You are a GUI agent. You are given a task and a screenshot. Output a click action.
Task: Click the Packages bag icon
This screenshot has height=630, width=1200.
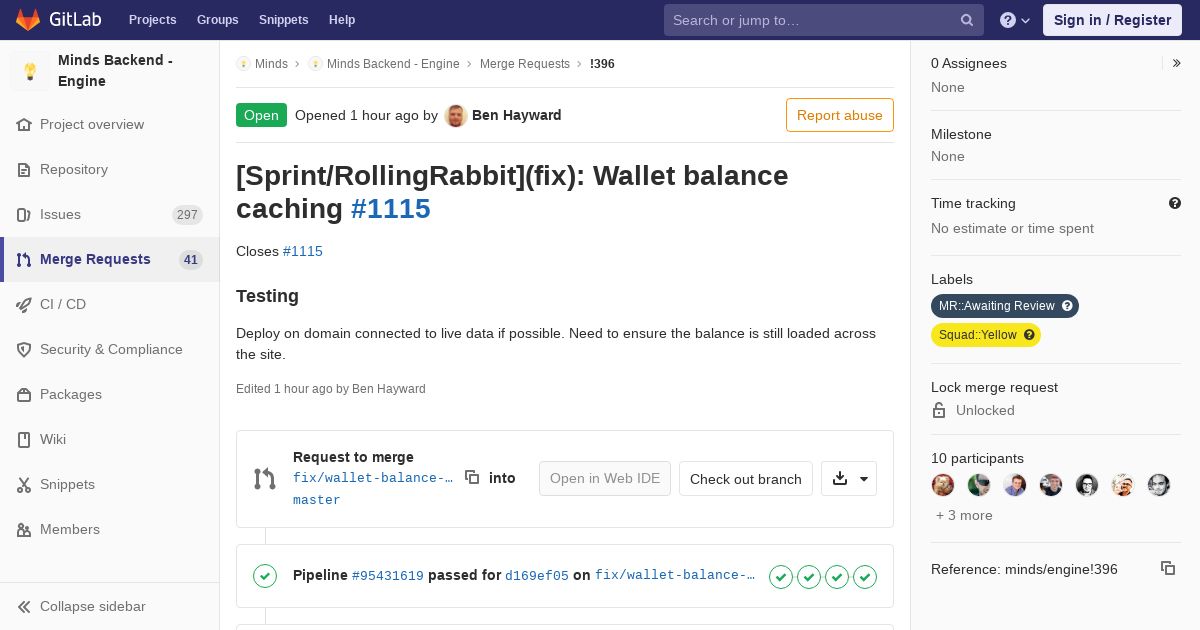(24, 395)
